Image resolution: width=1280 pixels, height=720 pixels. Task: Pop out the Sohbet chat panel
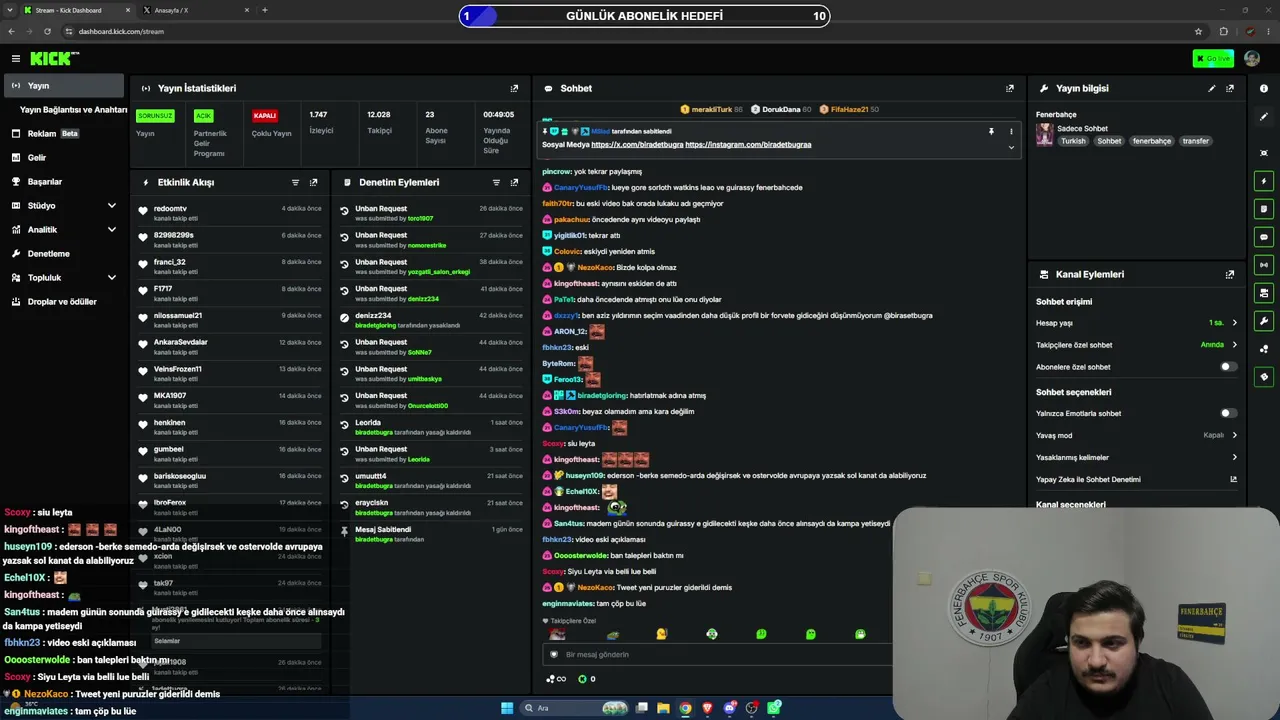(1010, 88)
